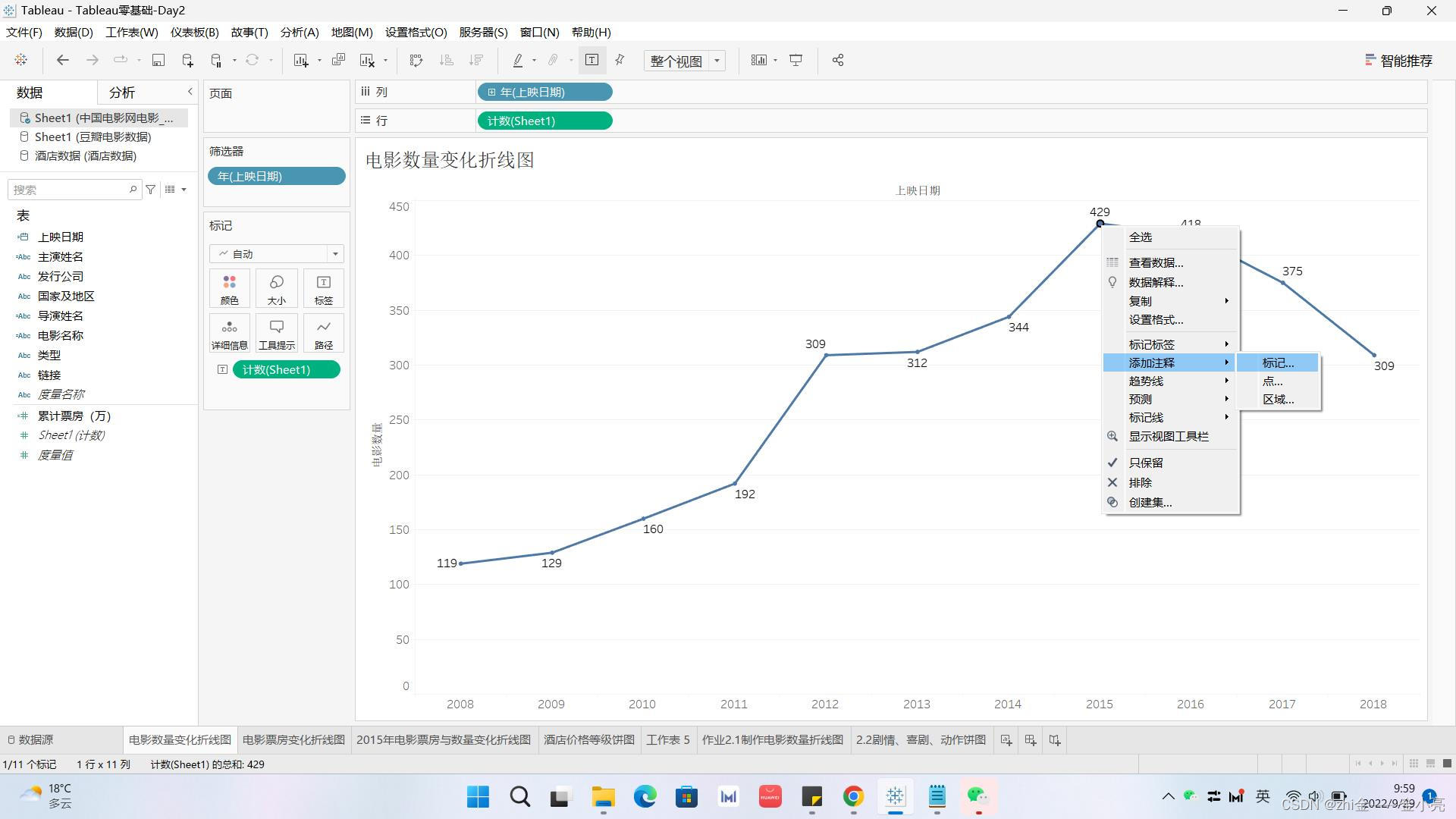The height and width of the screenshot is (819, 1456).
Task: Click the 智能推荐 Show Me button
Action: coord(1398,61)
